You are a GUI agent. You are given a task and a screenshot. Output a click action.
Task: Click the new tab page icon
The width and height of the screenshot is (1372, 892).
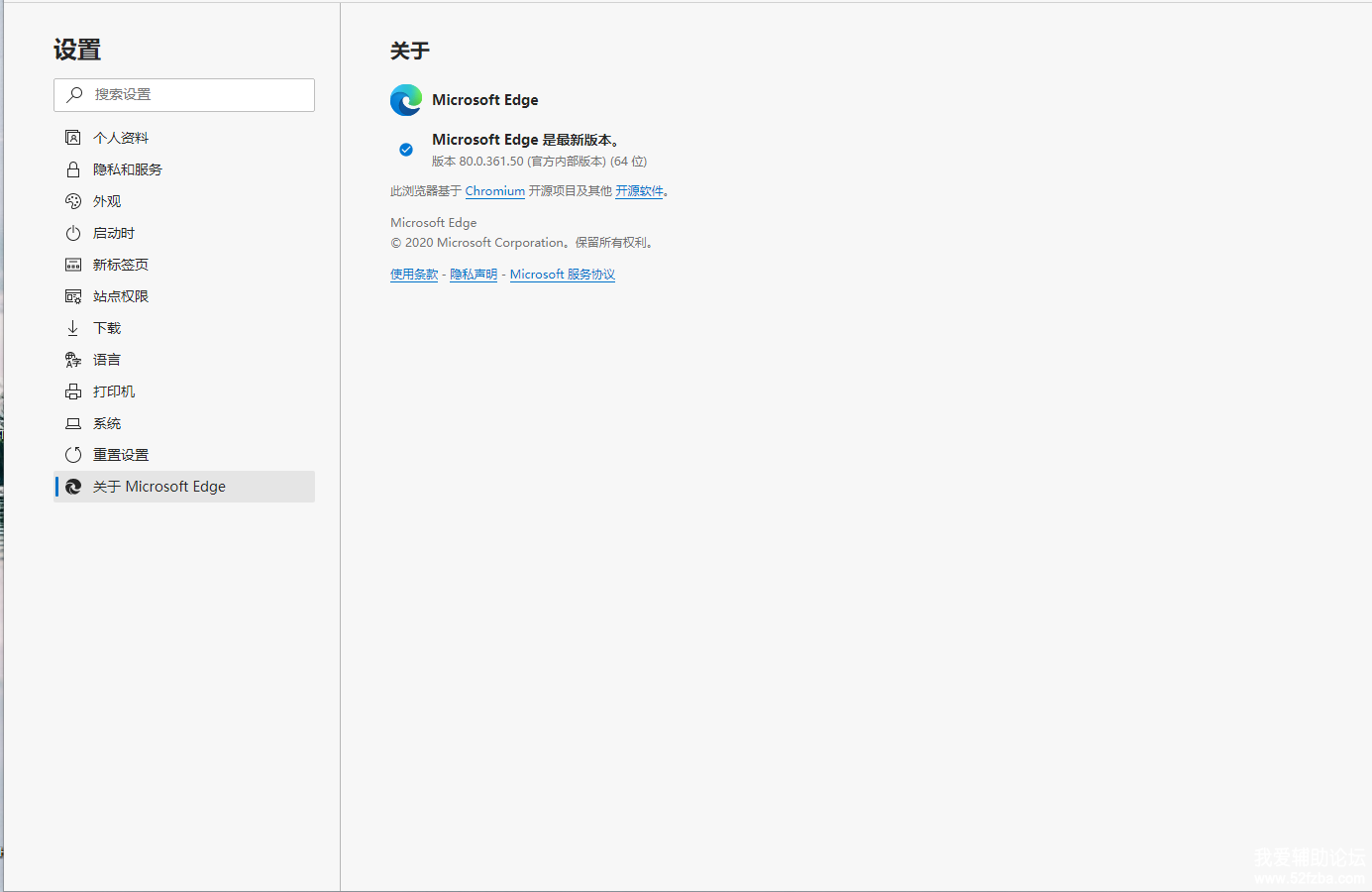pyautogui.click(x=73, y=265)
